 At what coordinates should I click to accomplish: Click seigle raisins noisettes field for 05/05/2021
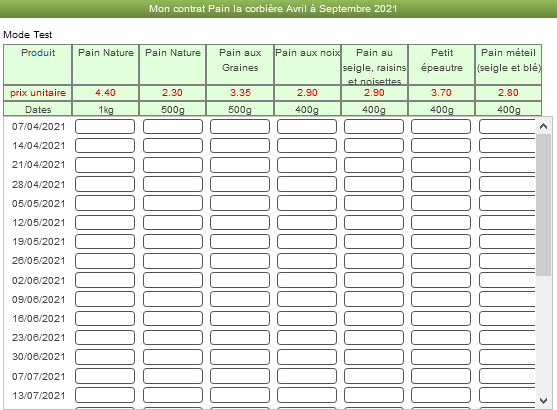click(374, 204)
